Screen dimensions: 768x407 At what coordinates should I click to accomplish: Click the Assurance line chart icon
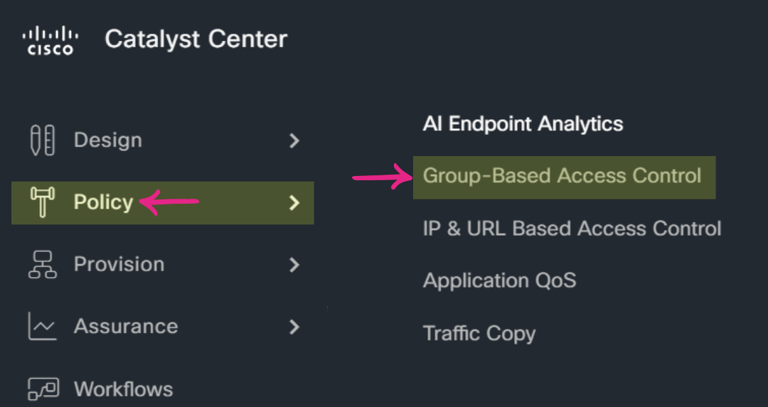pos(43,326)
